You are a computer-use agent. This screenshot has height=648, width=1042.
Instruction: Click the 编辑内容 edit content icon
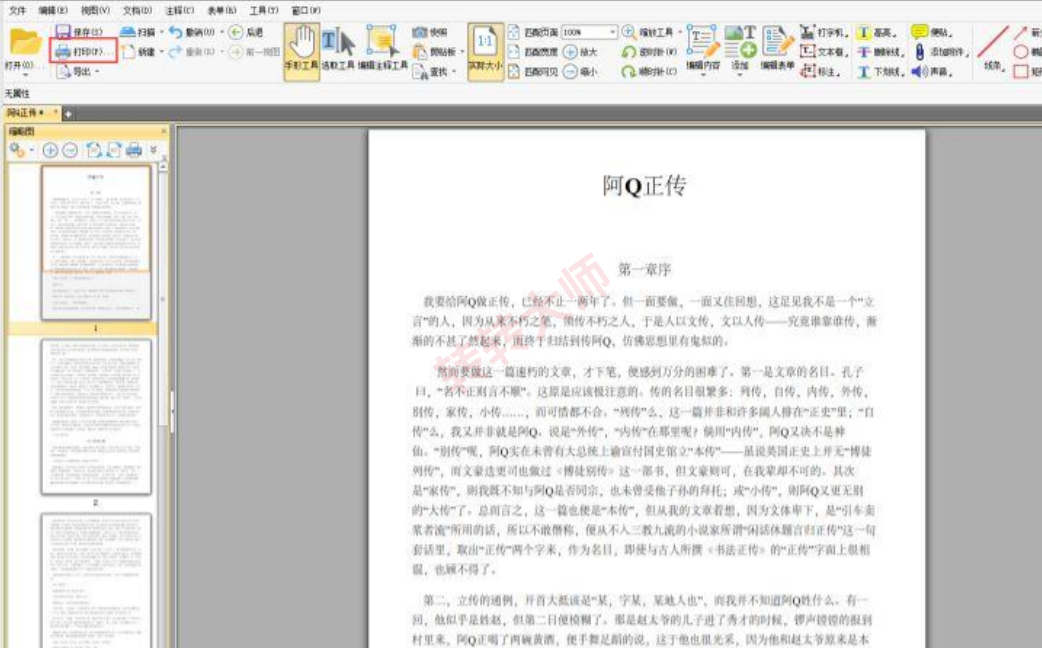pos(702,41)
